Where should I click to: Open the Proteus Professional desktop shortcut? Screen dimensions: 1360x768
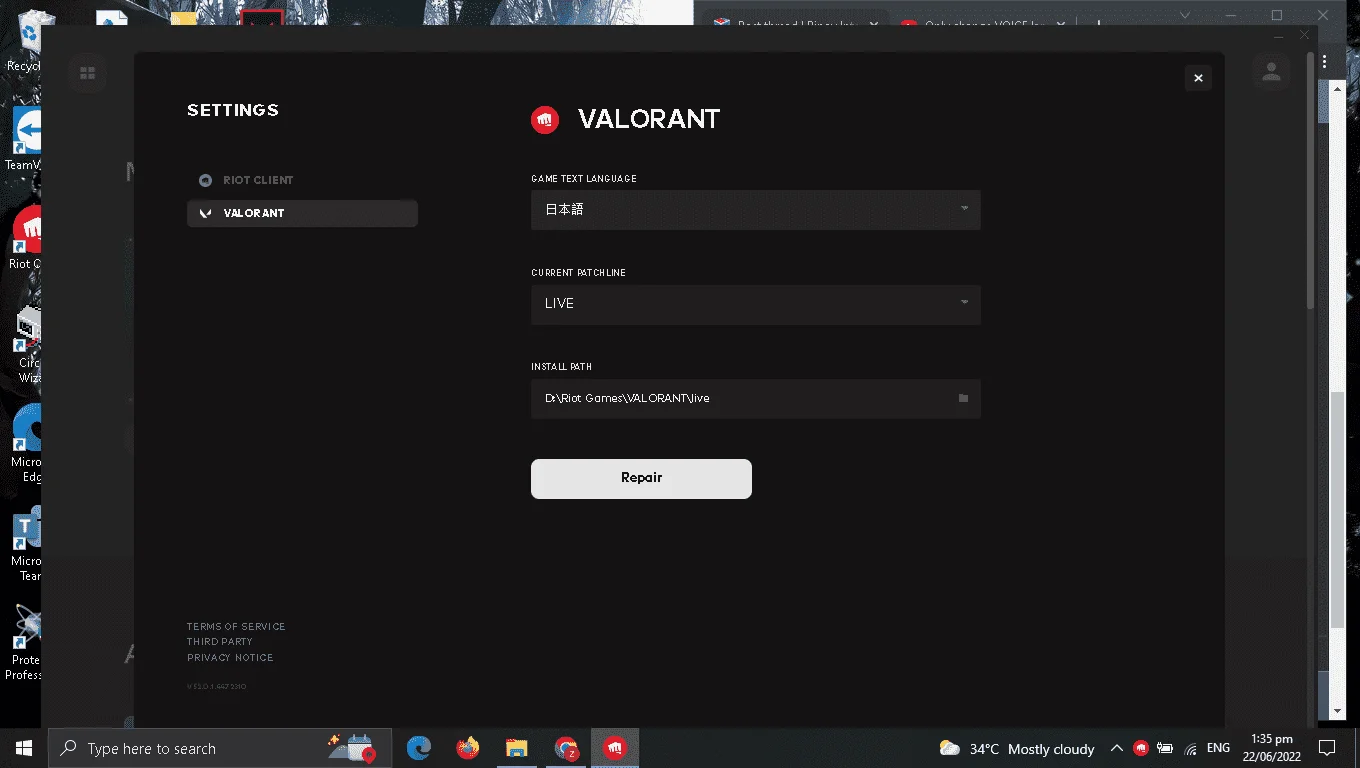(26, 642)
